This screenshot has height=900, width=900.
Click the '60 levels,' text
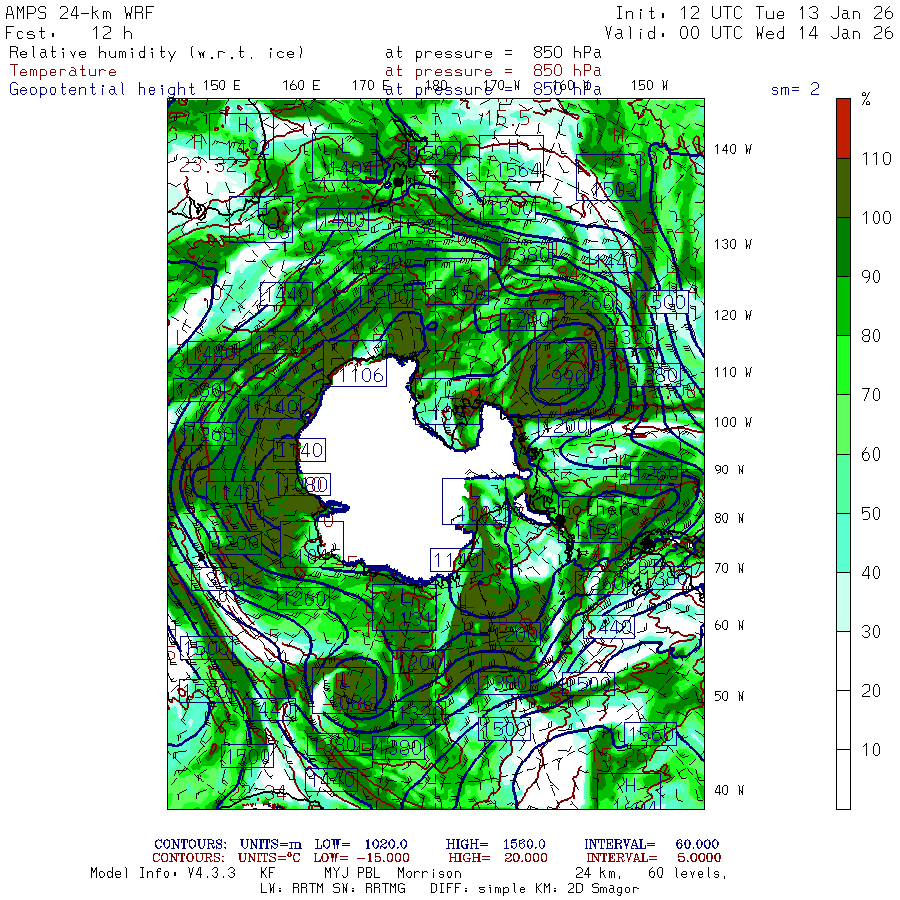pos(688,873)
